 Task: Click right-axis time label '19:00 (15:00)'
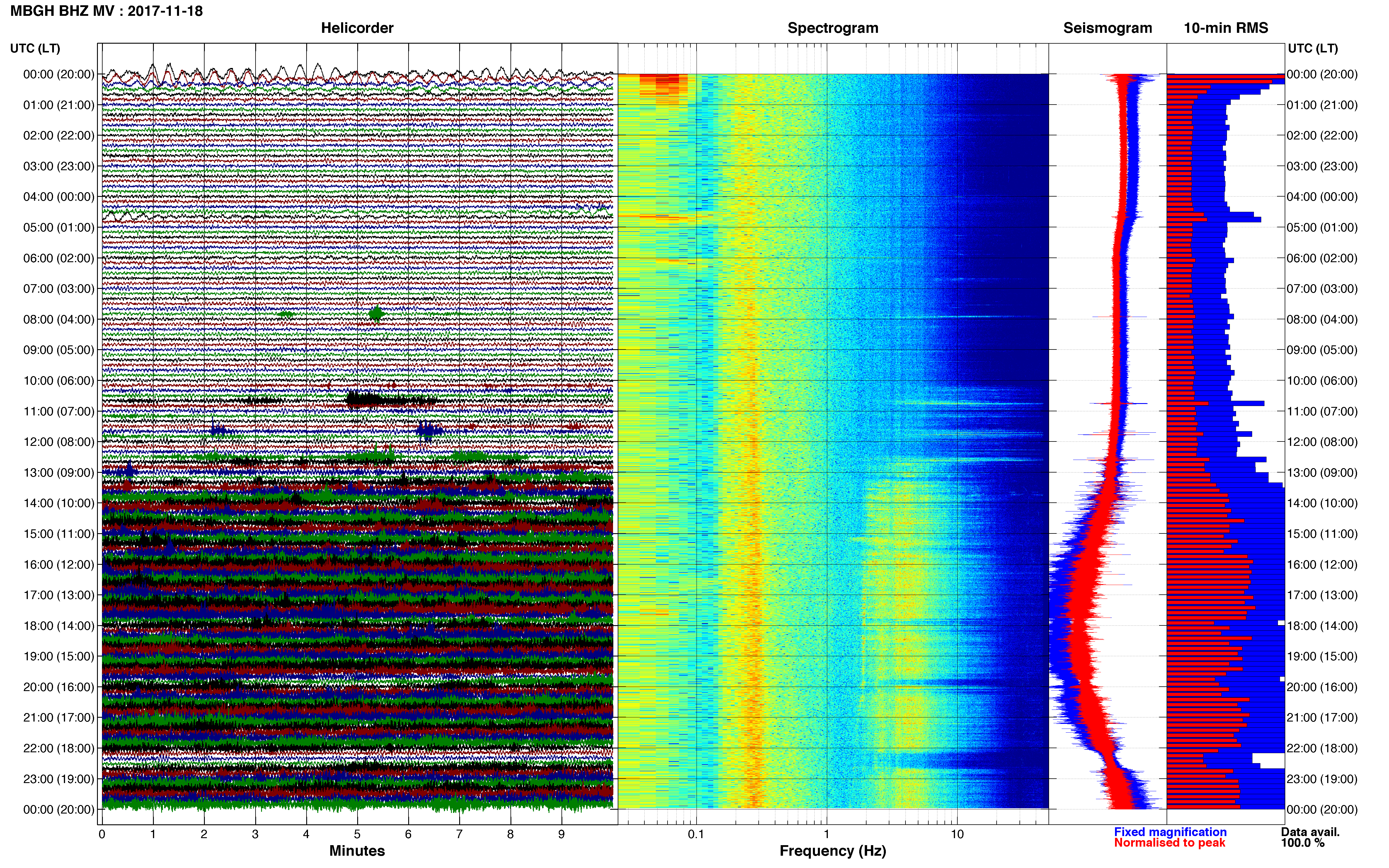(1322, 656)
